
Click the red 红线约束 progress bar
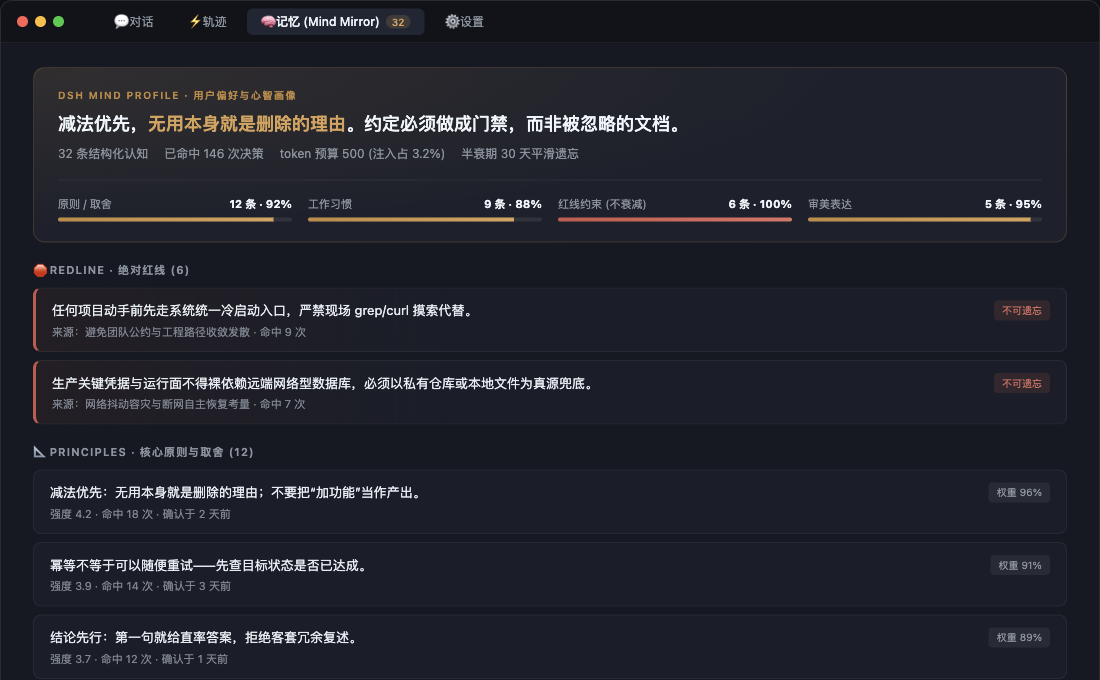(675, 220)
